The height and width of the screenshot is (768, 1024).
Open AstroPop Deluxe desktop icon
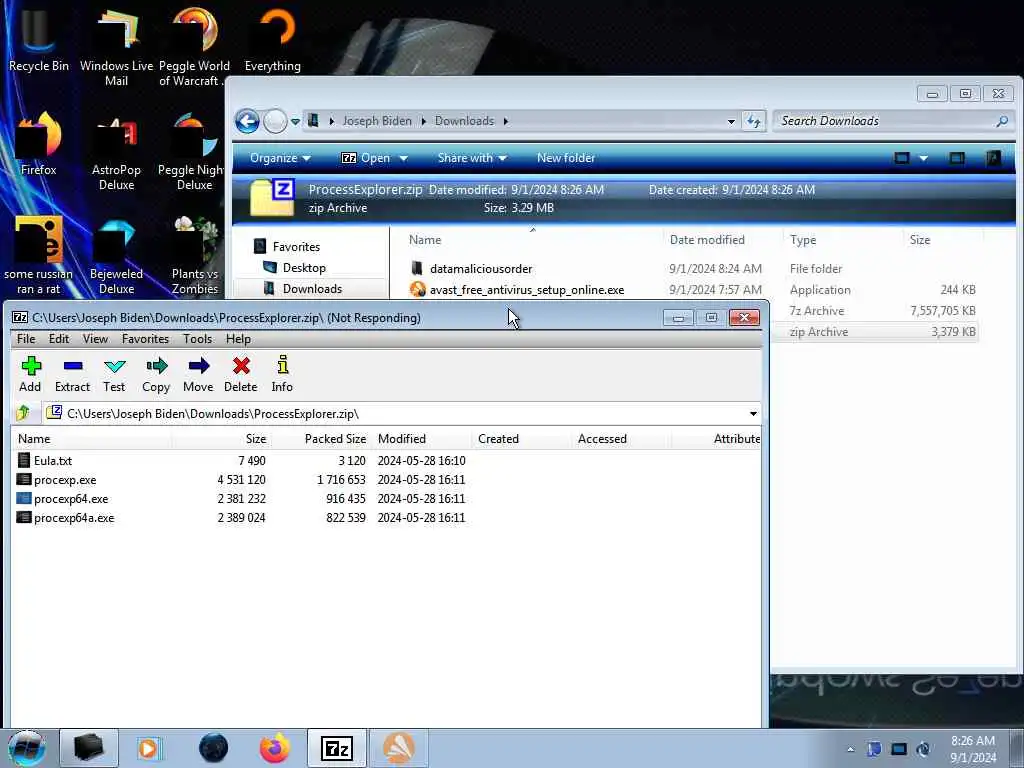point(116,152)
